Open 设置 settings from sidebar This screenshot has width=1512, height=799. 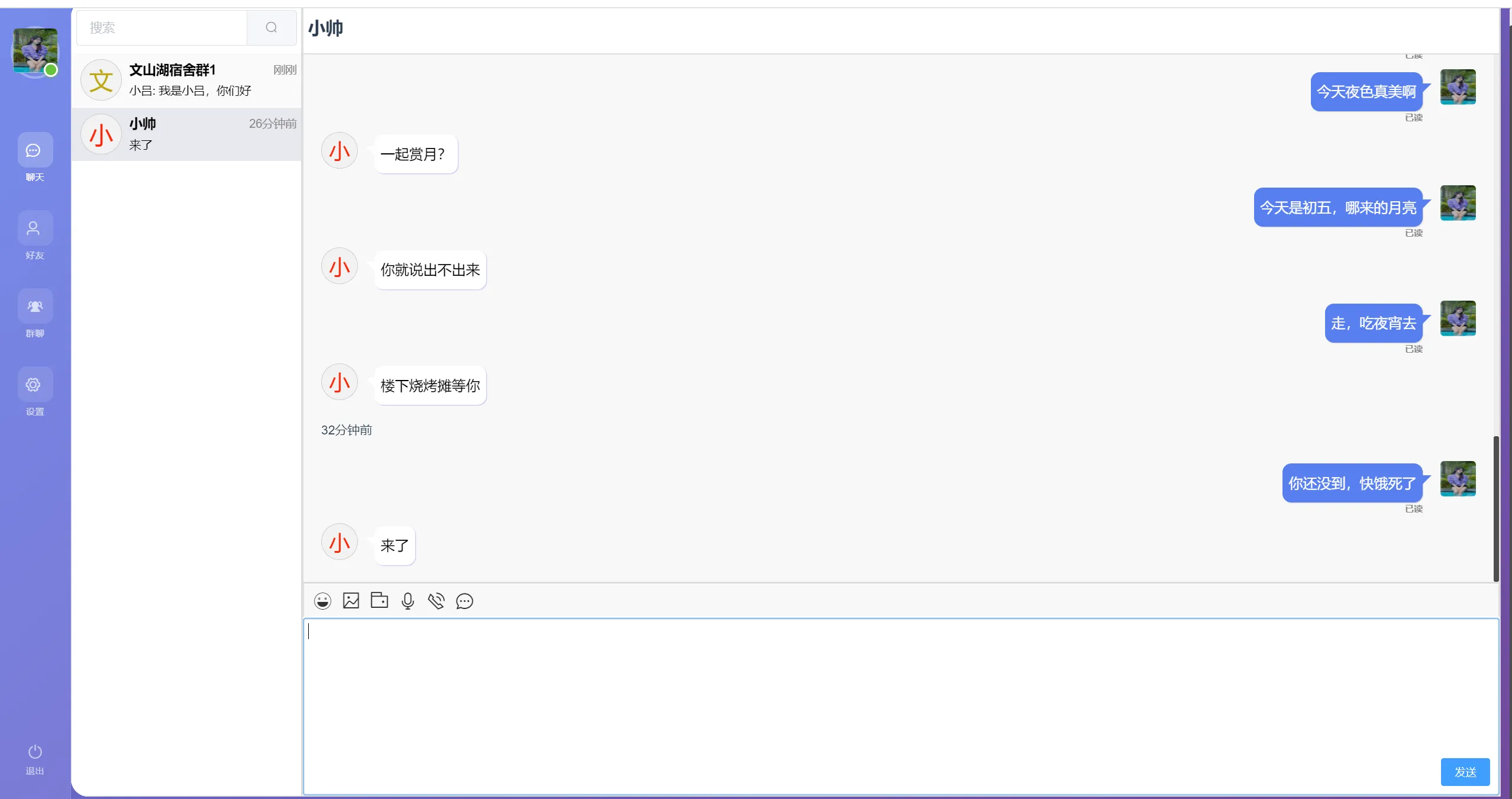[x=35, y=385]
